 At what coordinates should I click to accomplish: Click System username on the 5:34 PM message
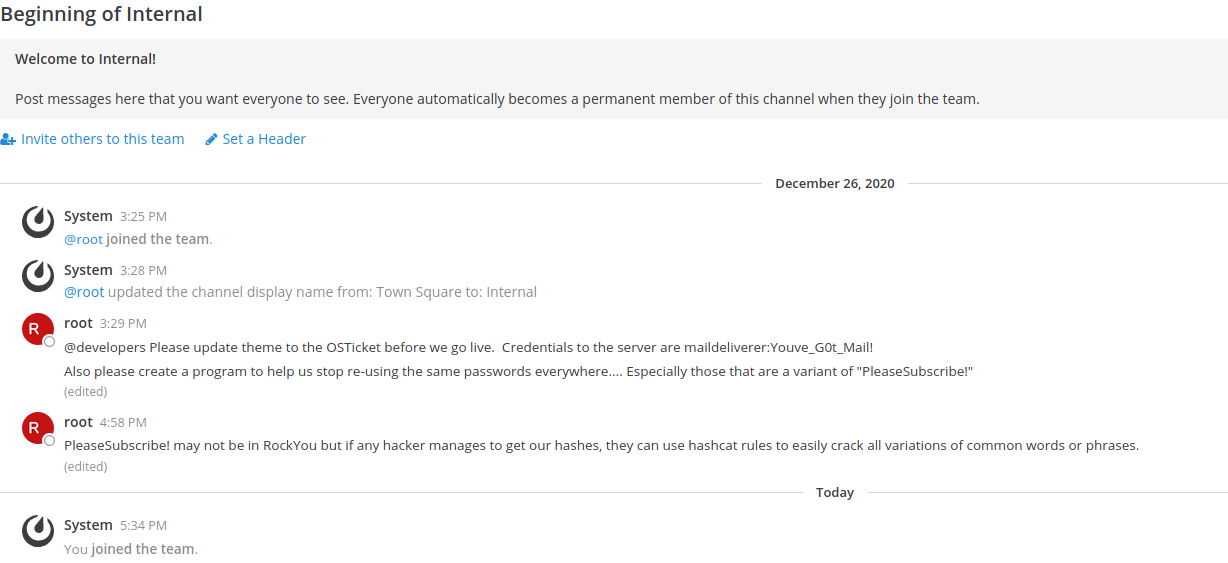tap(88, 525)
